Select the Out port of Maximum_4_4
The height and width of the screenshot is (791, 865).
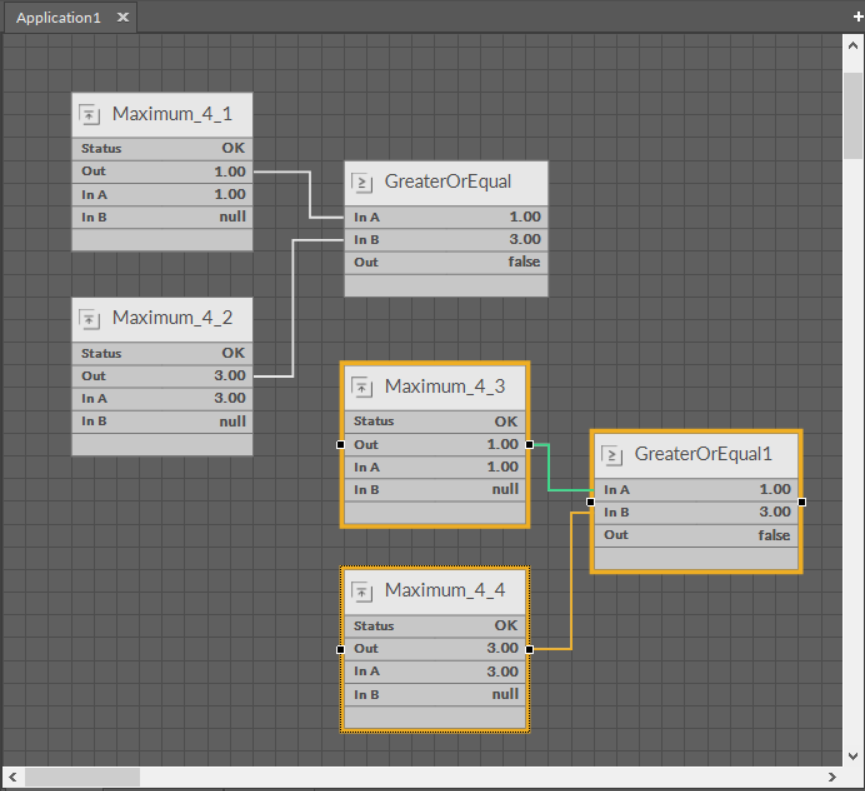[530, 648]
